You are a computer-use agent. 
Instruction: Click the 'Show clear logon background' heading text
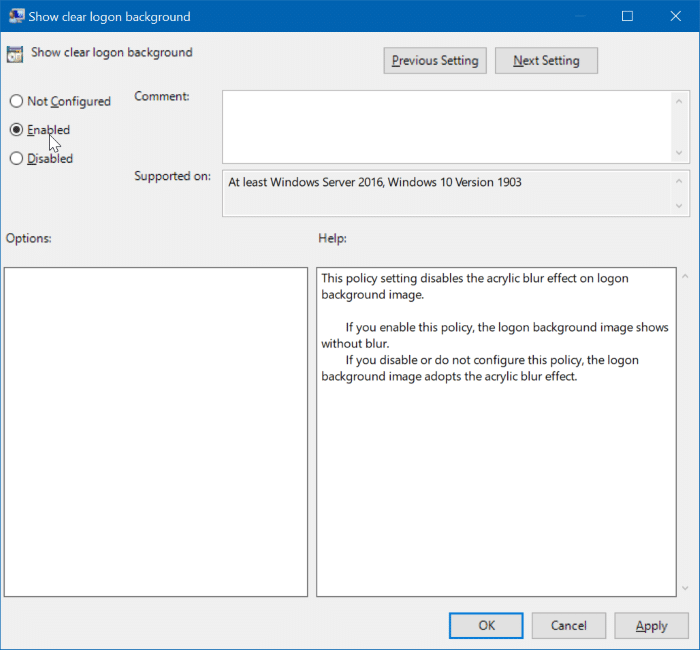point(112,53)
